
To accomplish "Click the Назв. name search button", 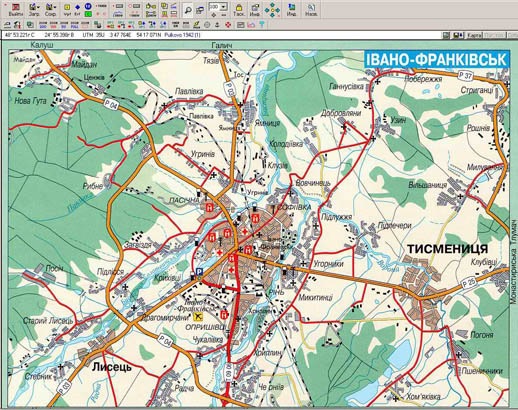I will [x=311, y=10].
